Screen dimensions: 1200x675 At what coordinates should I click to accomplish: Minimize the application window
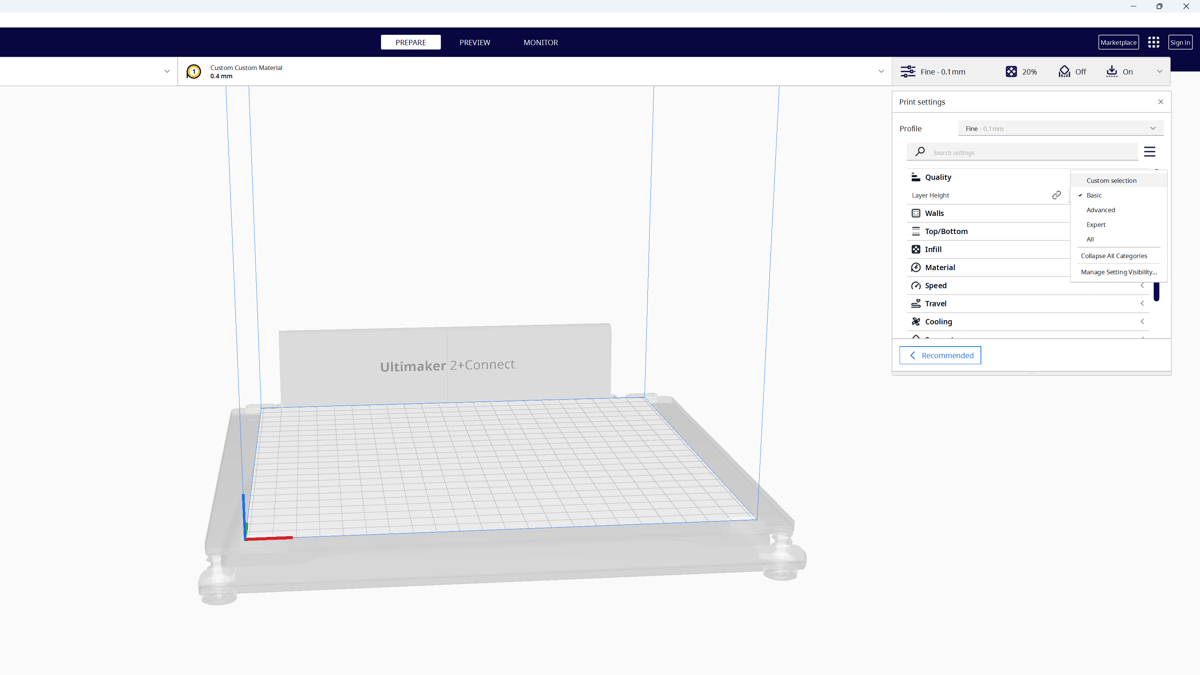tap(1133, 6)
